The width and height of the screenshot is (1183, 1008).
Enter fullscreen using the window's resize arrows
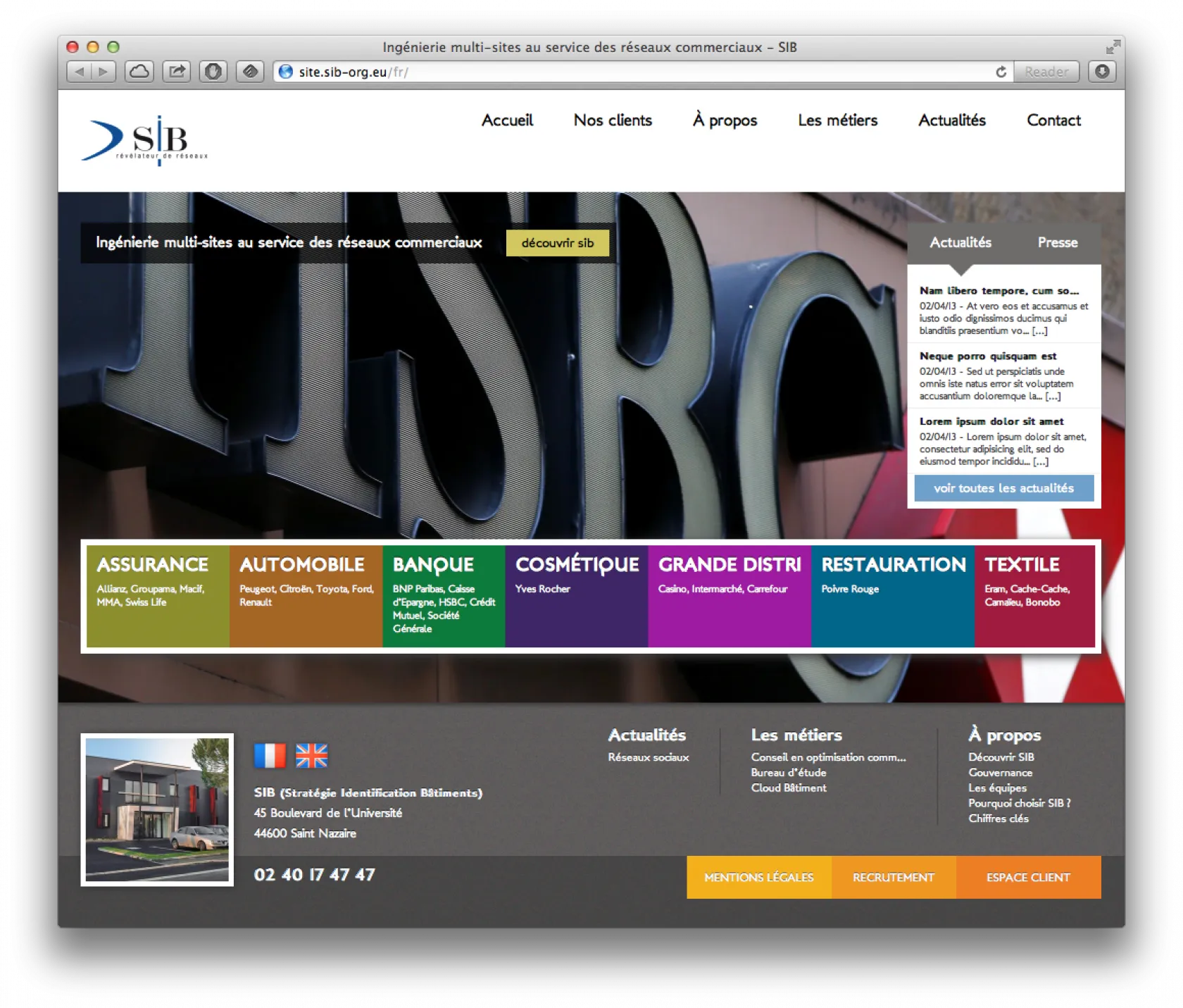[1113, 47]
